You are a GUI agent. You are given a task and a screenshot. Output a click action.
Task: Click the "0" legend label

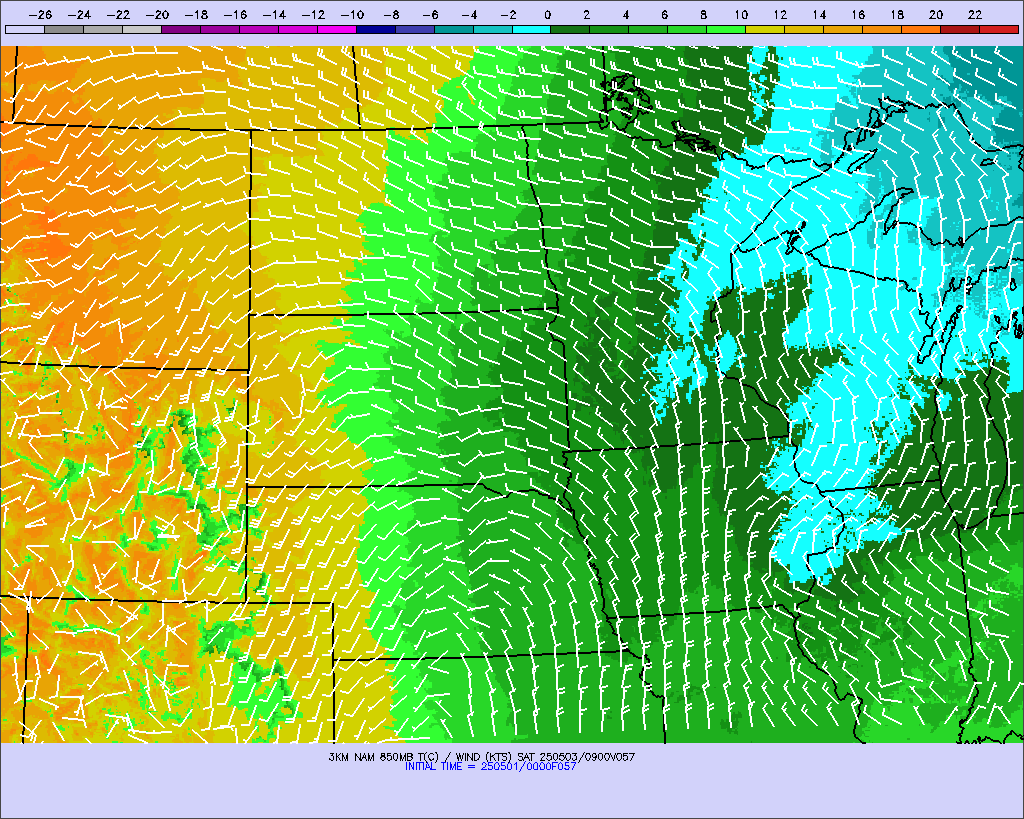[x=547, y=15]
